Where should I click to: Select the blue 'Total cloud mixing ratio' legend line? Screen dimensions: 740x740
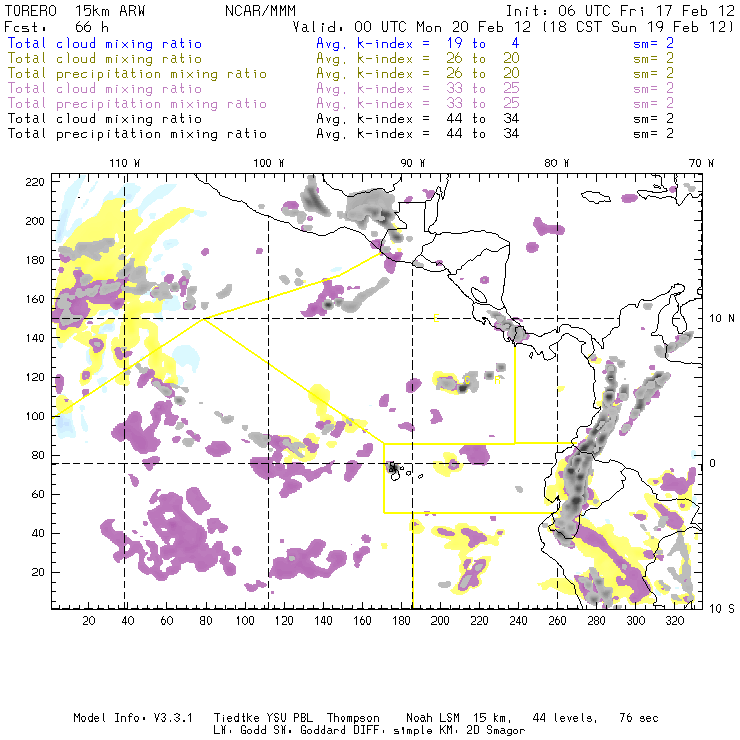(105, 44)
